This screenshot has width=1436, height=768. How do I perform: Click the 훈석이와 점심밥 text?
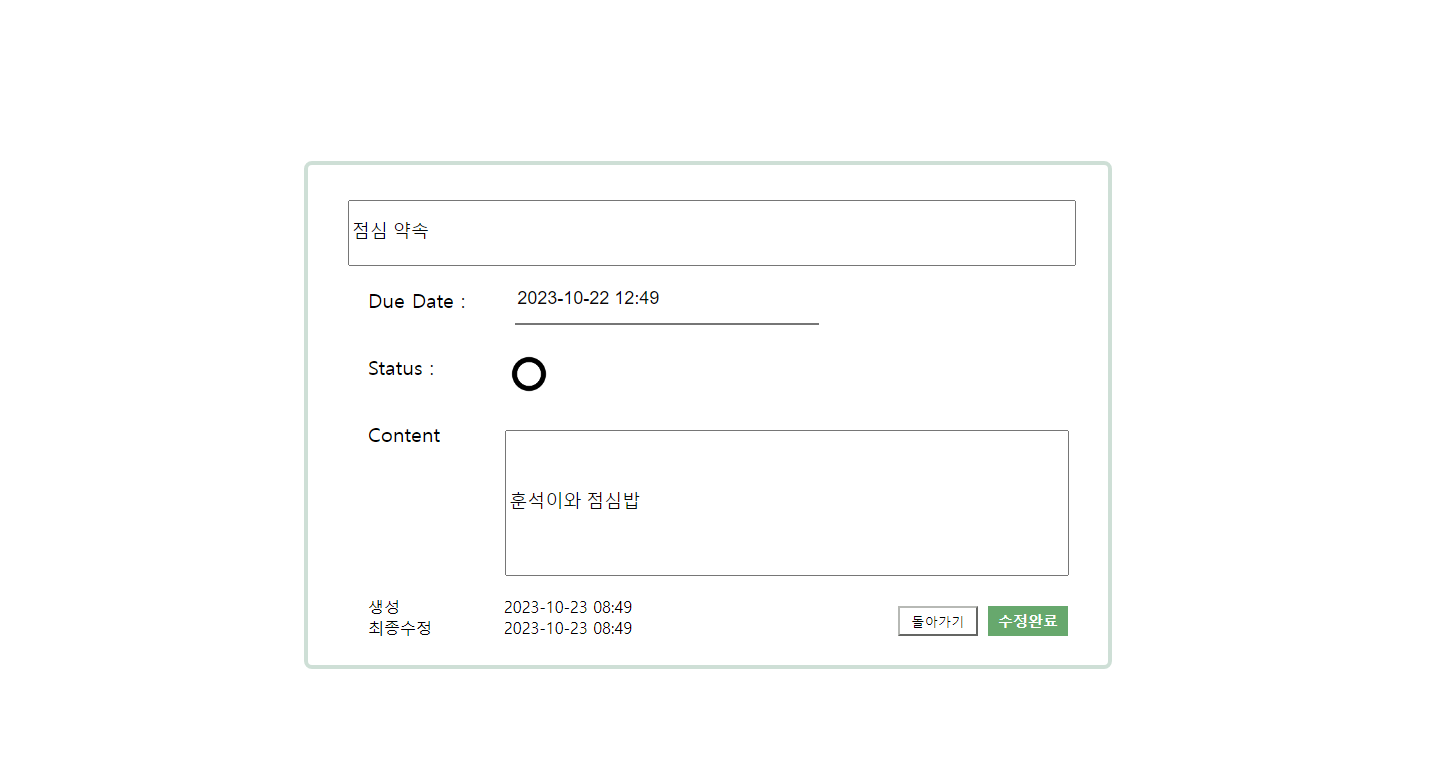coord(575,501)
